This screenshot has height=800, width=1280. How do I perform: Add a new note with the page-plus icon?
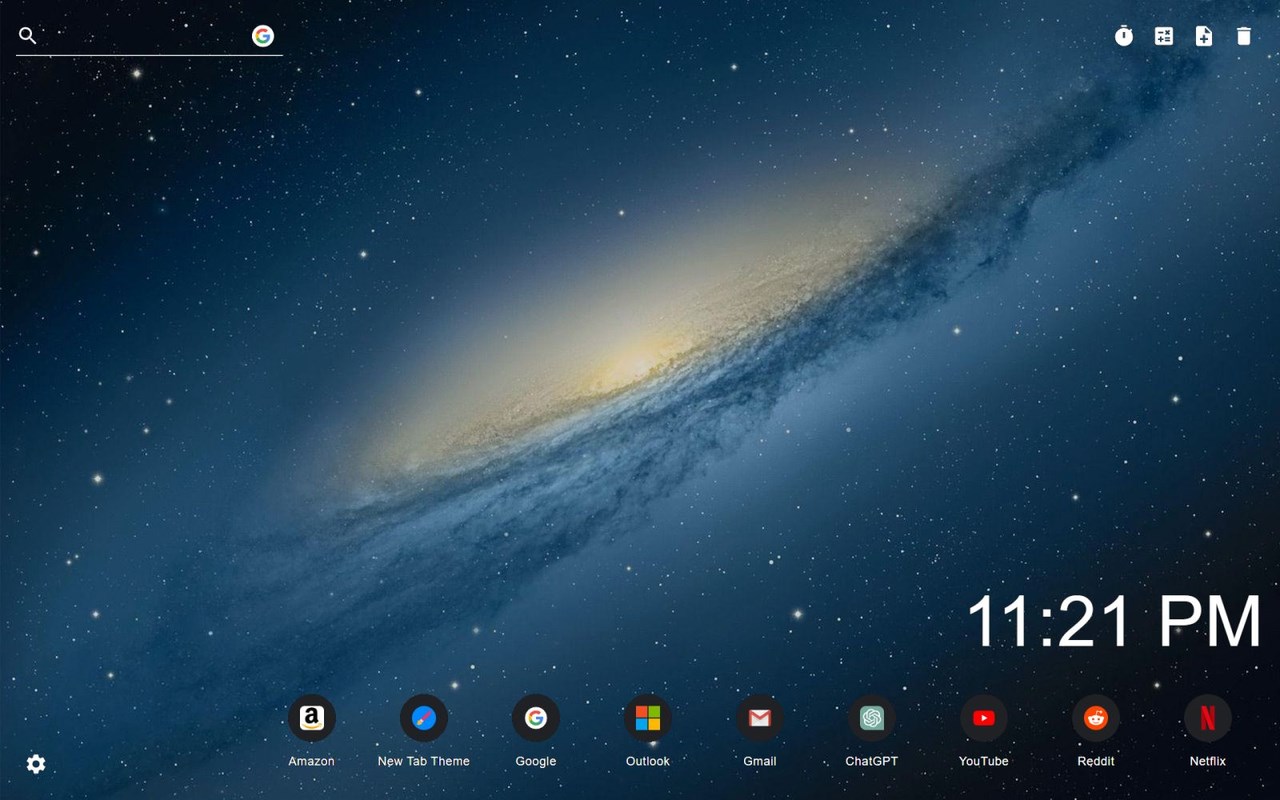coord(1204,36)
